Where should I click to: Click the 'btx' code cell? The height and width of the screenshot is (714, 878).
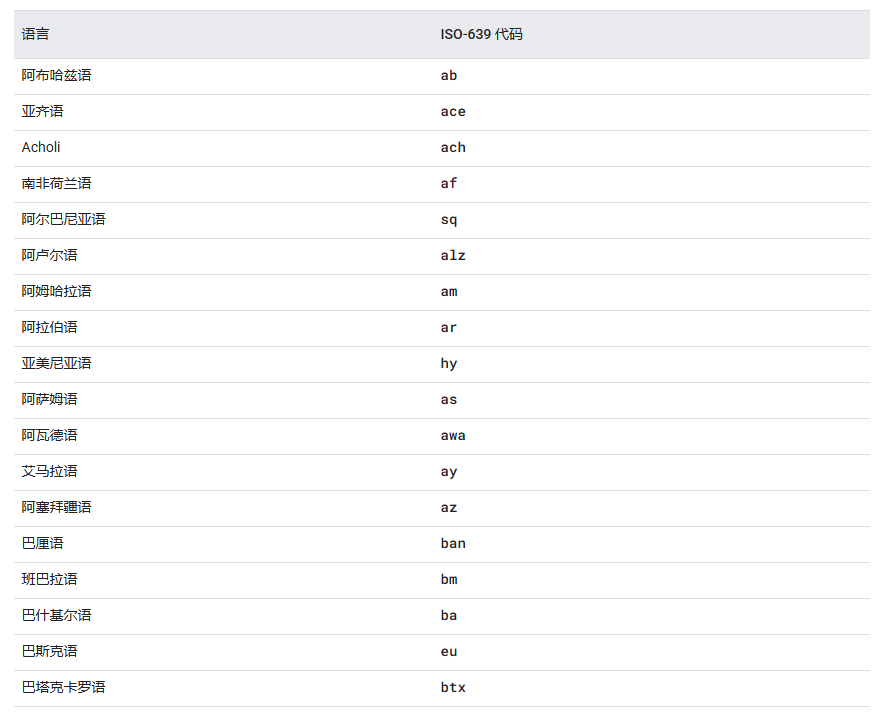click(x=453, y=687)
